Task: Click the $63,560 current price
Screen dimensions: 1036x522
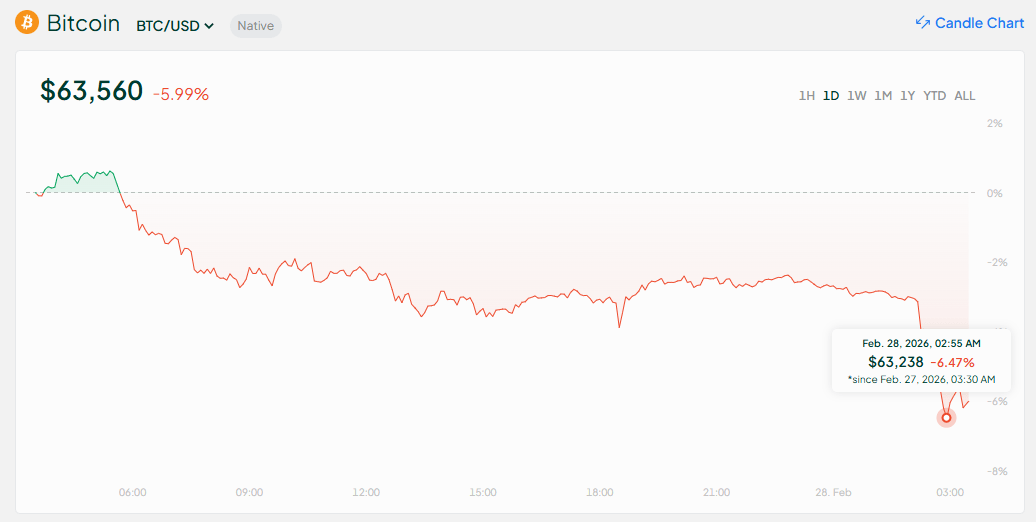Action: pyautogui.click(x=92, y=91)
